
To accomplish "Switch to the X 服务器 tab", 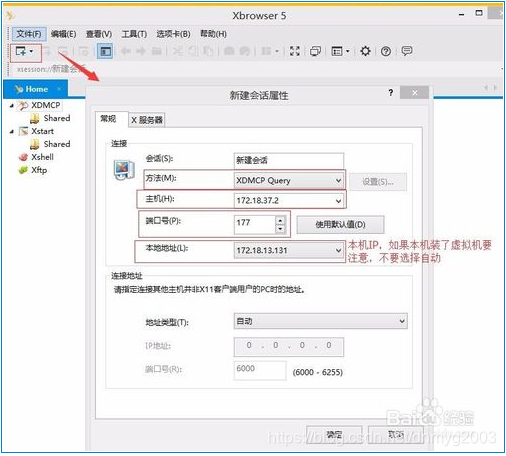I will pos(147,120).
